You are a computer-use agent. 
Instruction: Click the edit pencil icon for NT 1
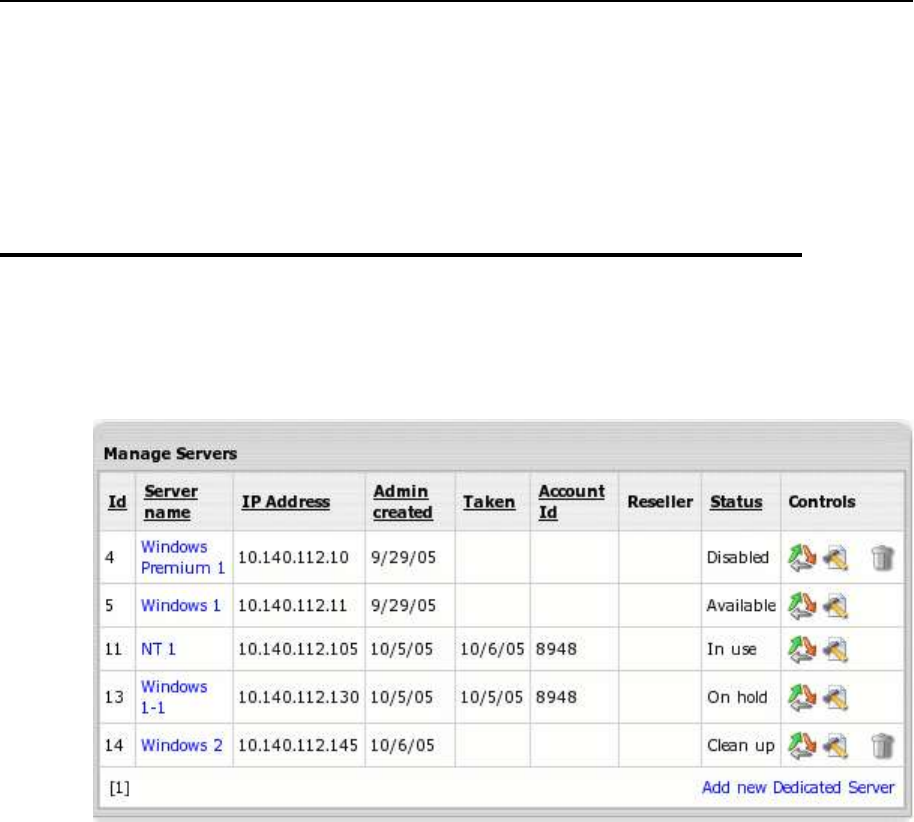(x=835, y=650)
